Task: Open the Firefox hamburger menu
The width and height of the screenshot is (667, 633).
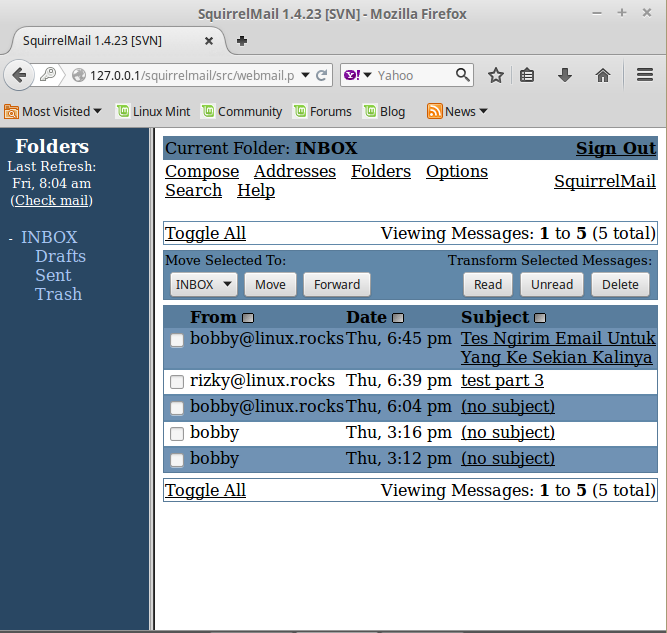Action: coord(645,75)
